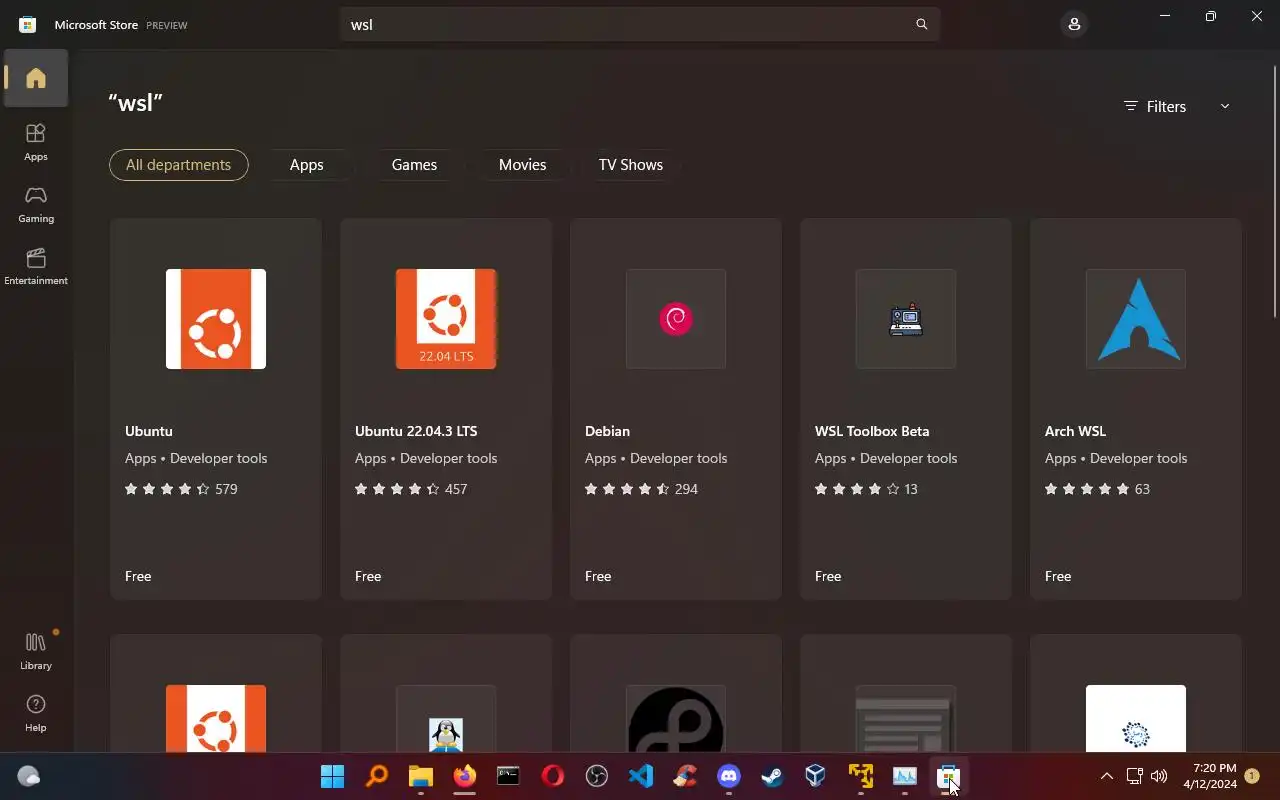Open the network tray icon
Screen dimensions: 1280x800
[x=1134, y=776]
